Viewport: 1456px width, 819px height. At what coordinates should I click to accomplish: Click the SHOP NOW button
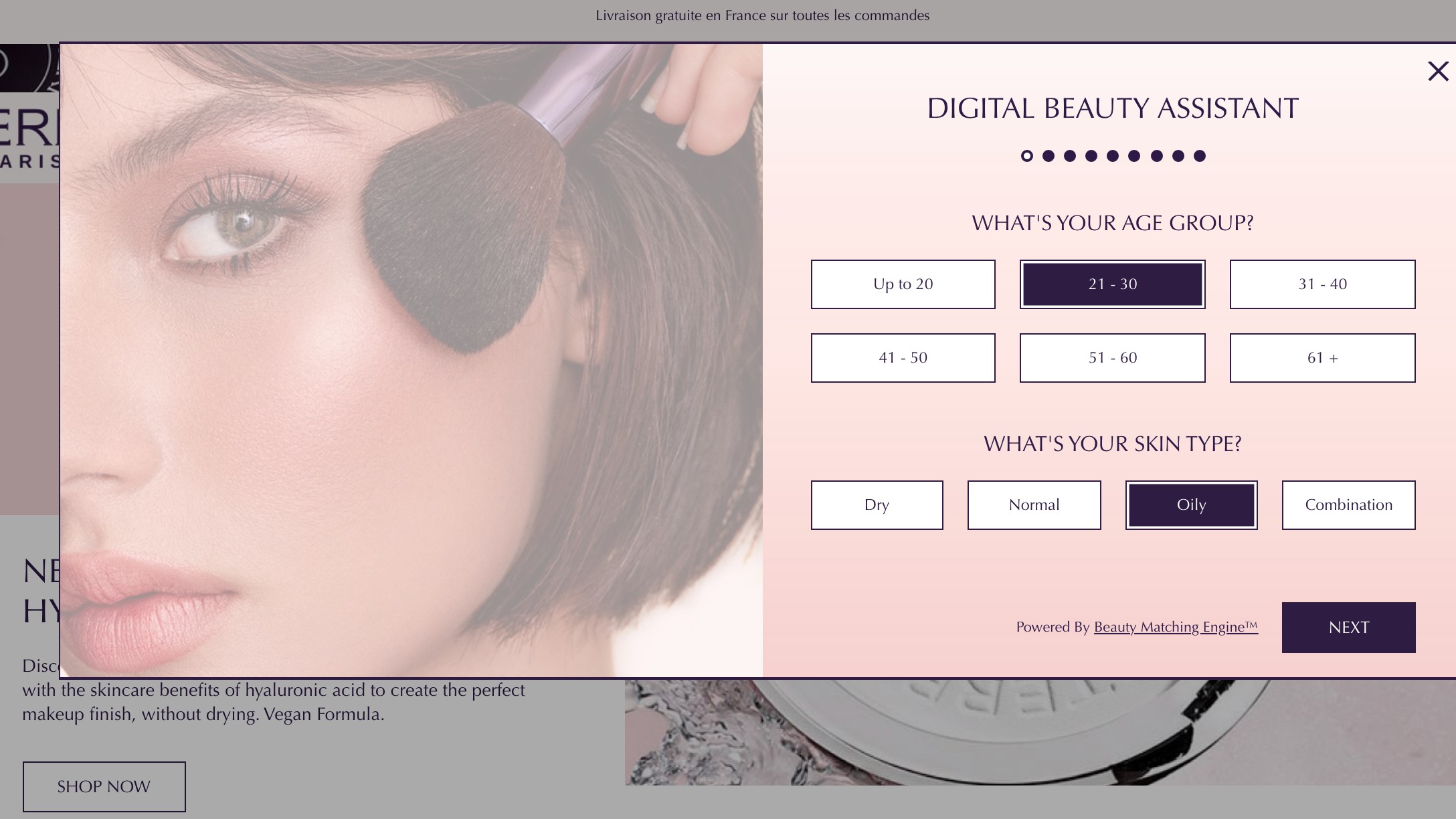[104, 786]
